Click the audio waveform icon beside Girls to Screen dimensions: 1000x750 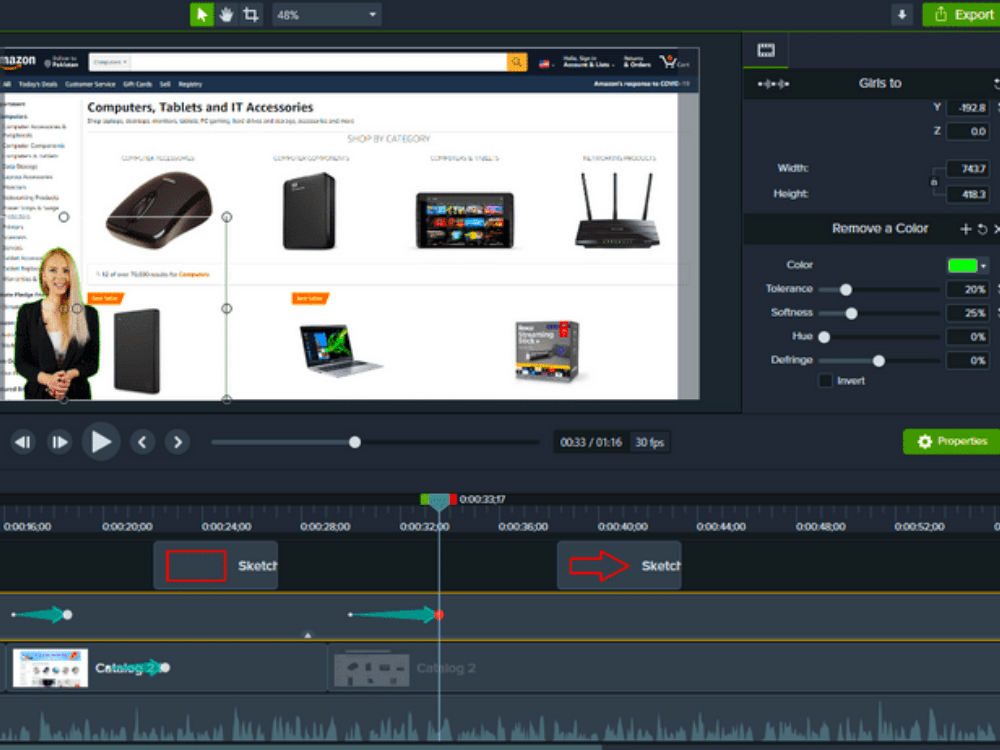click(x=773, y=84)
